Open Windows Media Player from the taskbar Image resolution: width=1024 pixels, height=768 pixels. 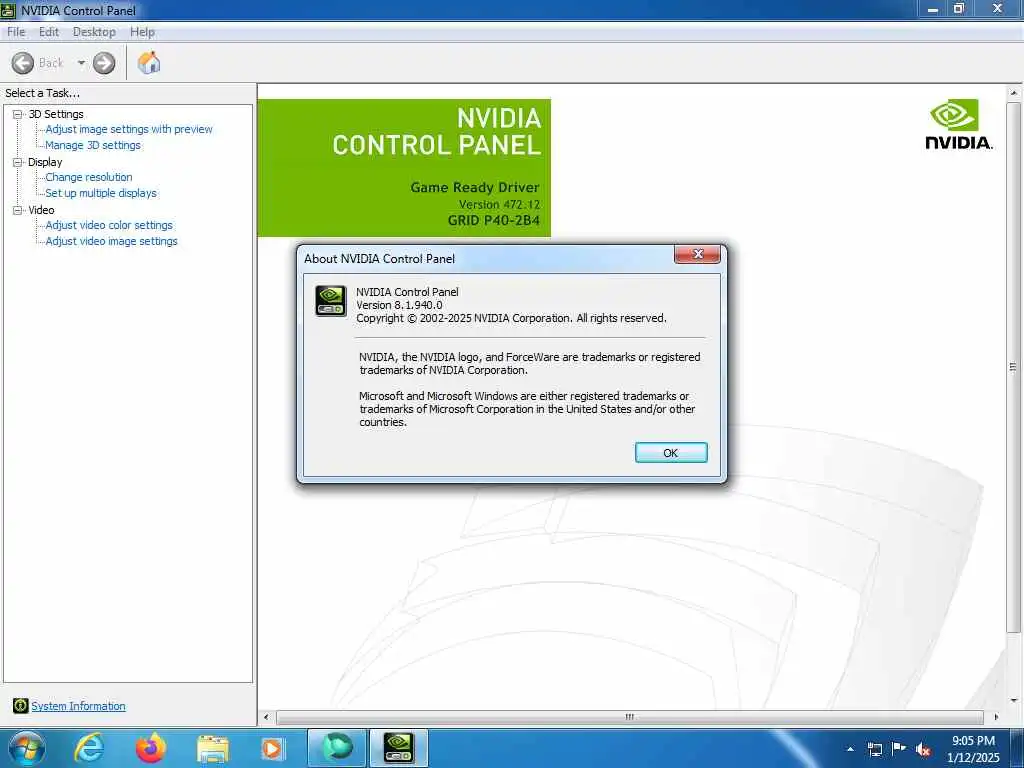(x=272, y=748)
